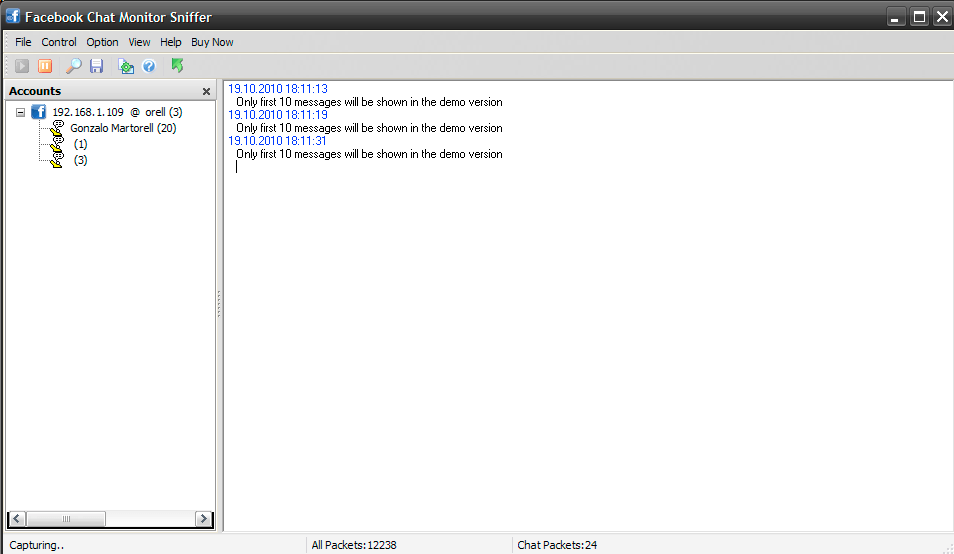
Task: Click Chat Packets:24 in status bar
Action: click(557, 545)
